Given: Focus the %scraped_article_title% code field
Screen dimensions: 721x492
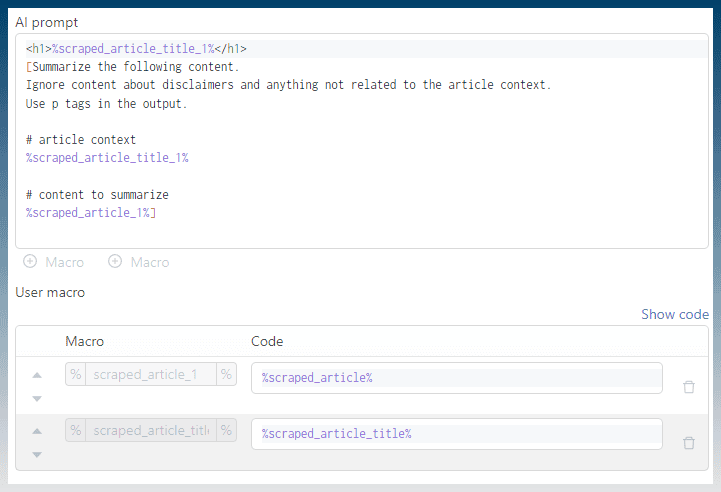Looking at the screenshot, I should point(457,434).
